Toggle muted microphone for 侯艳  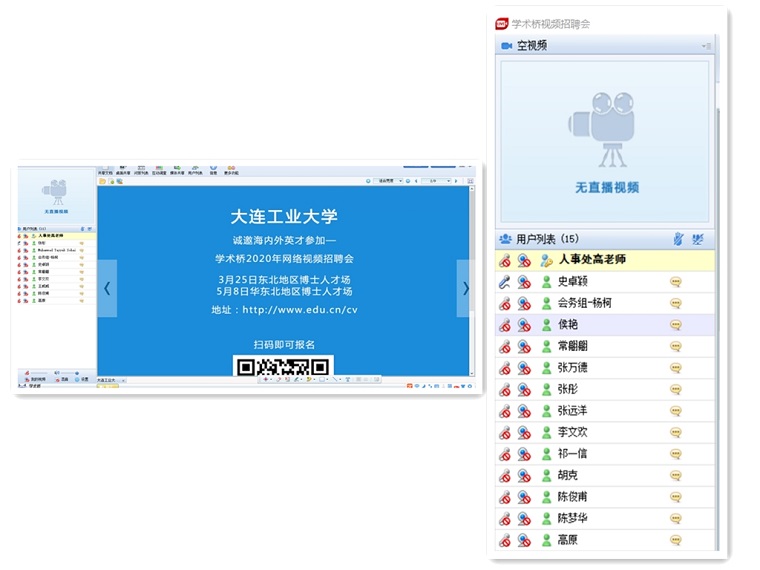(x=505, y=325)
